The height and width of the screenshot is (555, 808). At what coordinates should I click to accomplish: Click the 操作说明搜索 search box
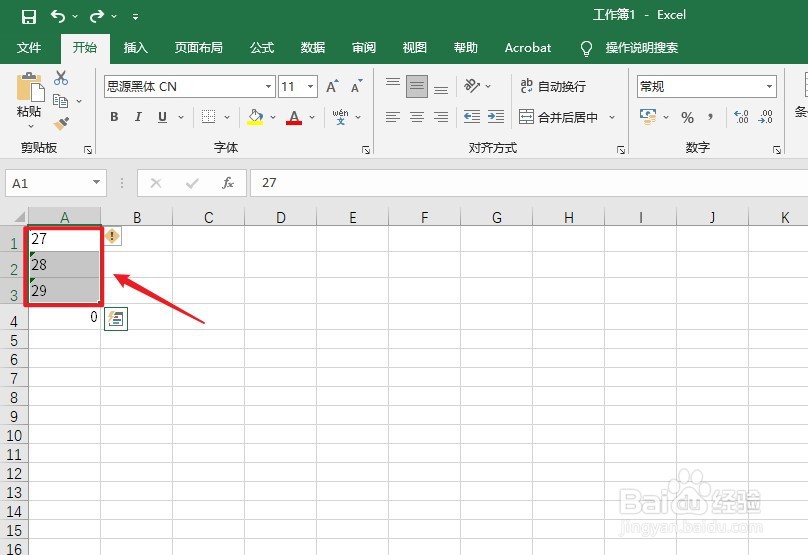(642, 48)
